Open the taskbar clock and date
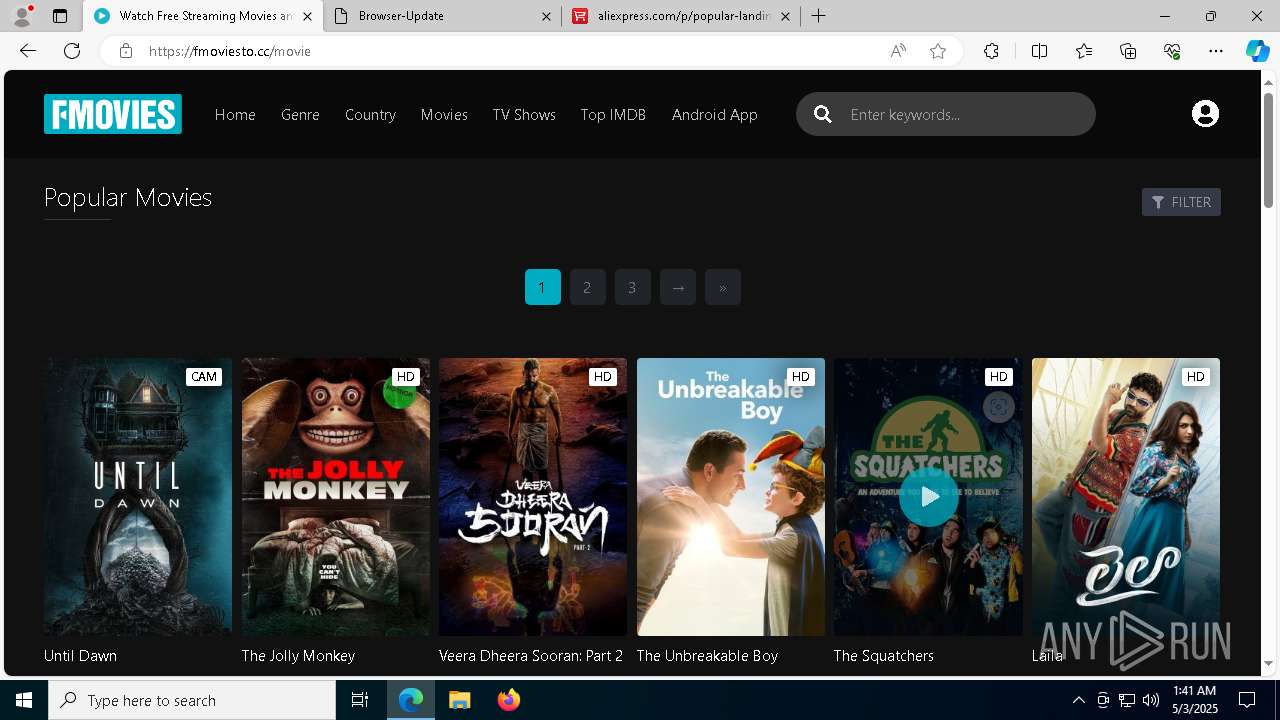Screen dimensions: 1280x720 tap(1194, 700)
